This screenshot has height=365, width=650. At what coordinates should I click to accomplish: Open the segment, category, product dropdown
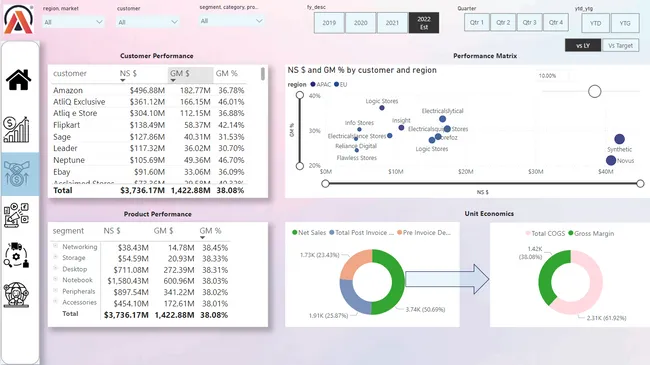coord(231,21)
